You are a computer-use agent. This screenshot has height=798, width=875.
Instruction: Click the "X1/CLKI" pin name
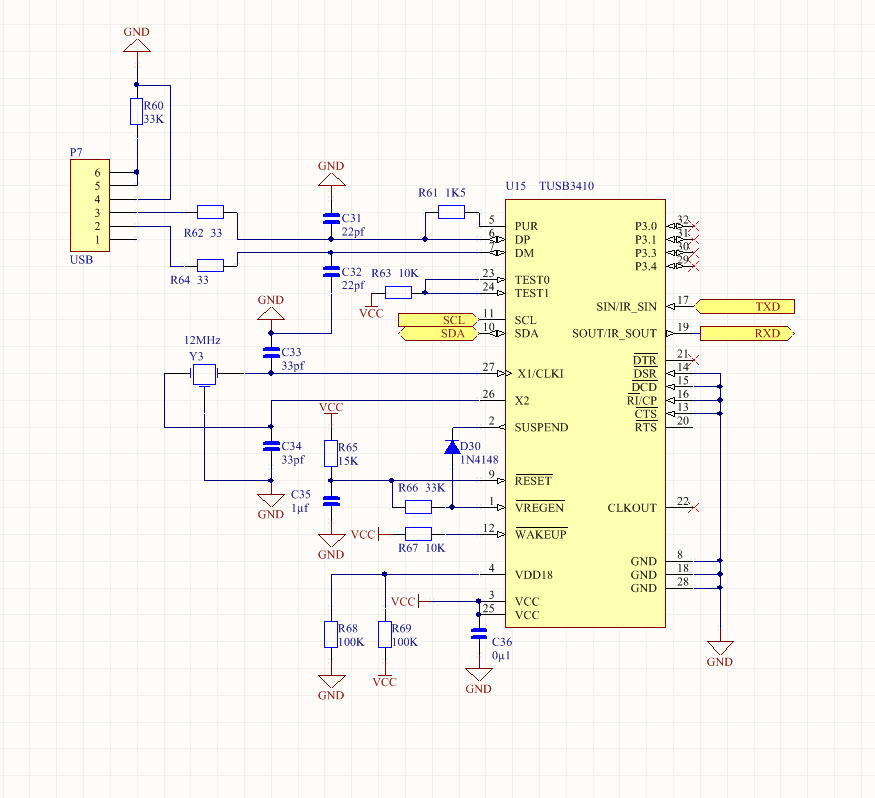541,374
